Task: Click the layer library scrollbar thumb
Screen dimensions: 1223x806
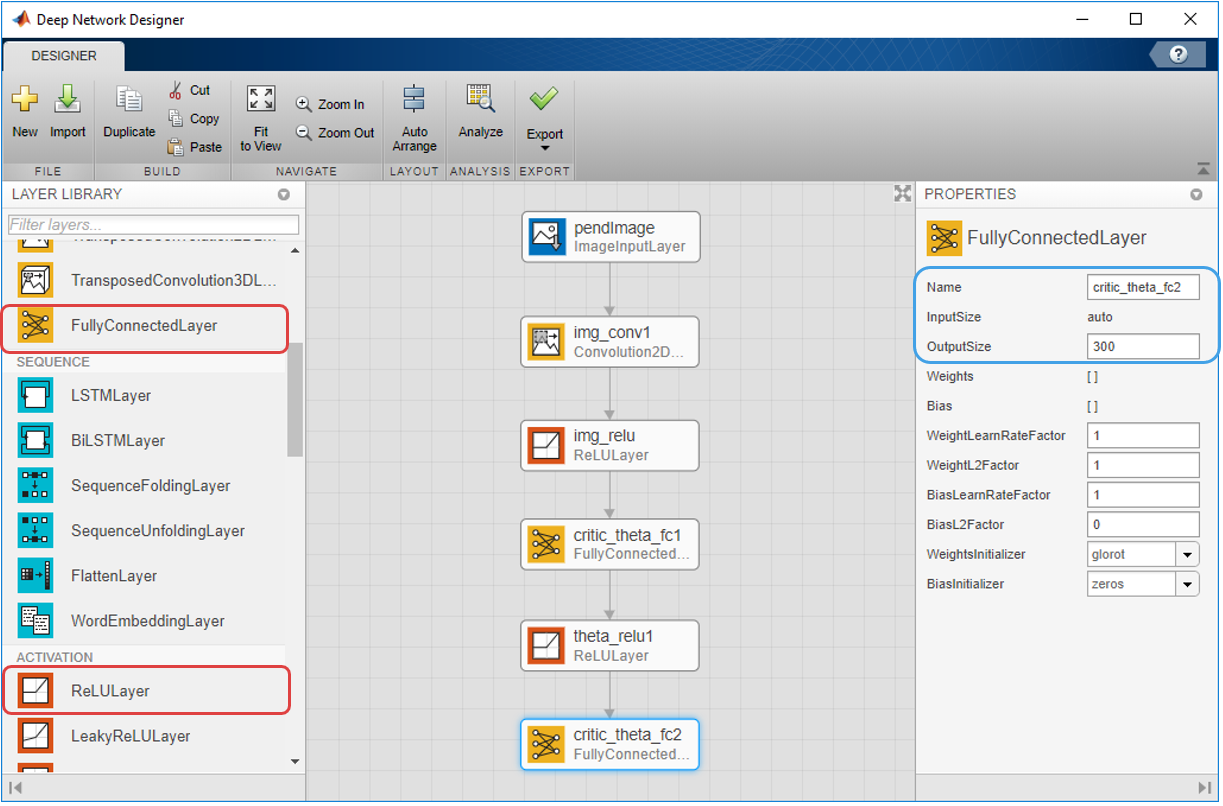Action: coord(295,398)
